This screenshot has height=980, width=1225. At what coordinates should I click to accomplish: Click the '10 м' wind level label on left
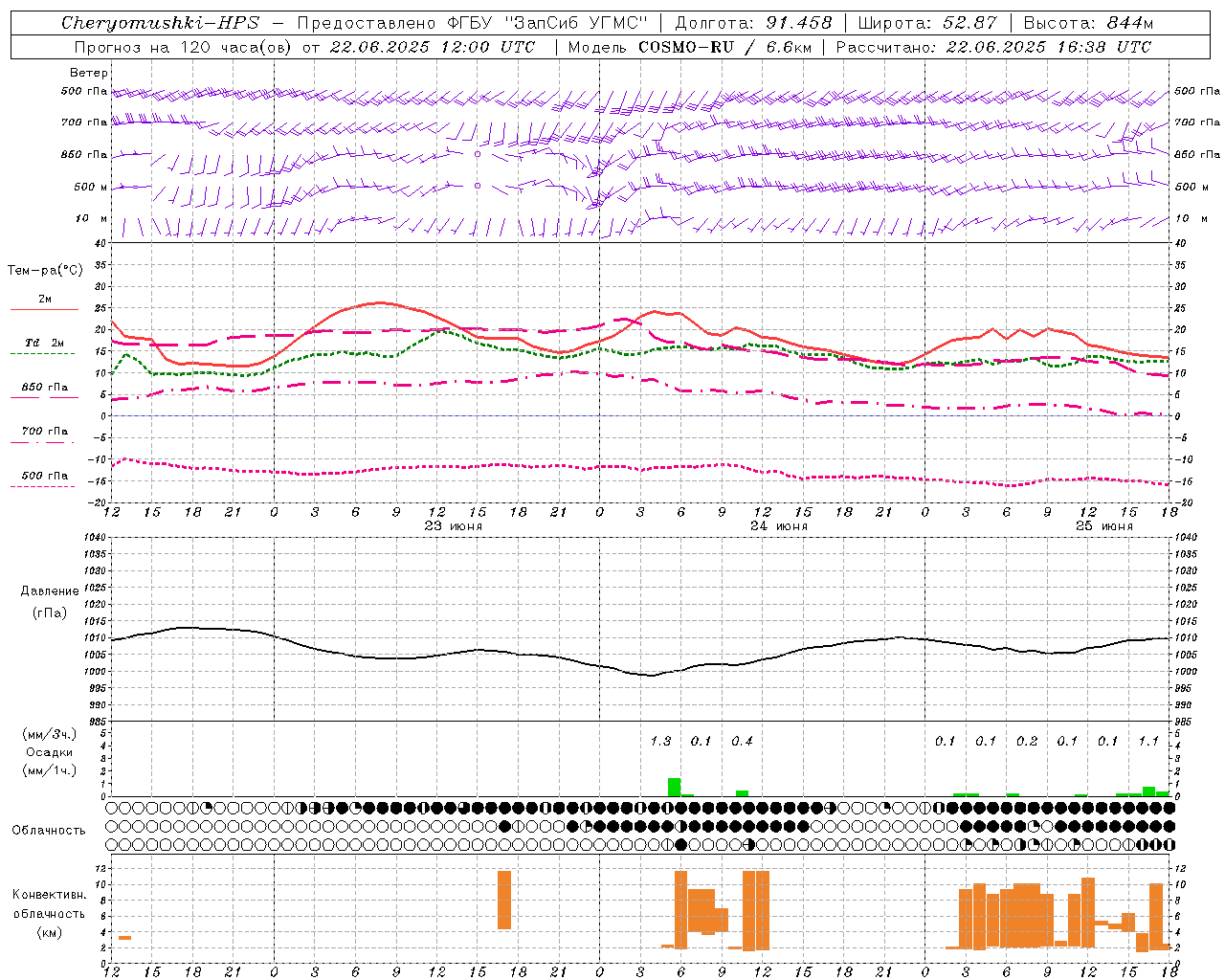point(92,218)
